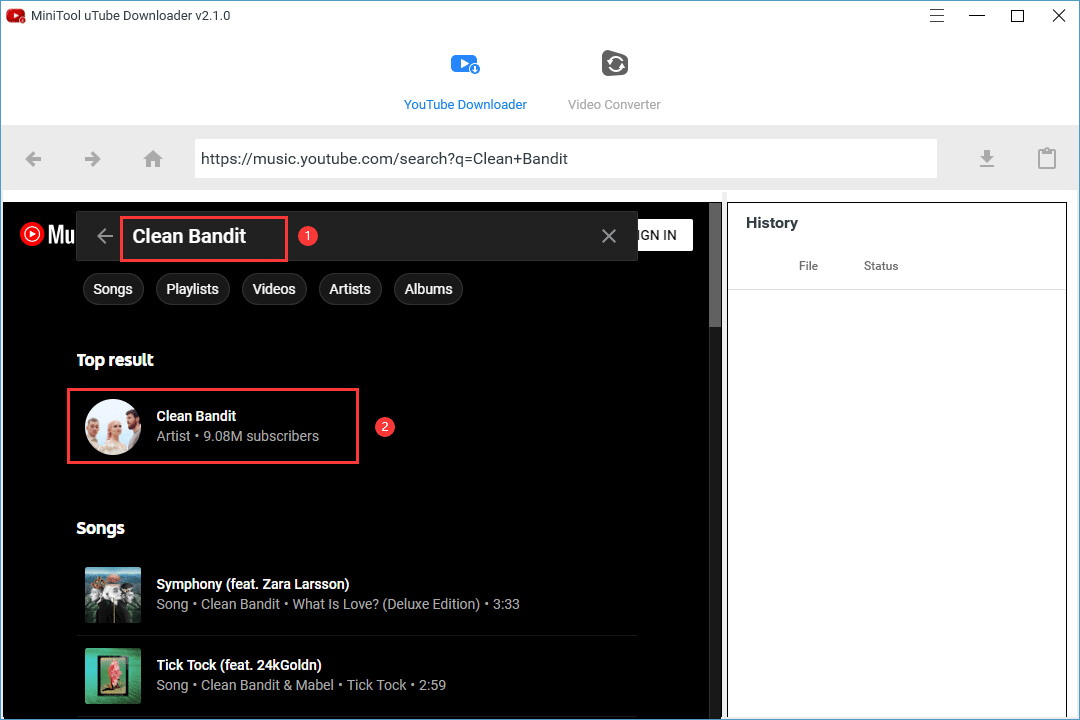Select the Songs filter chip
Viewport: 1080px width, 720px height.
click(x=113, y=288)
